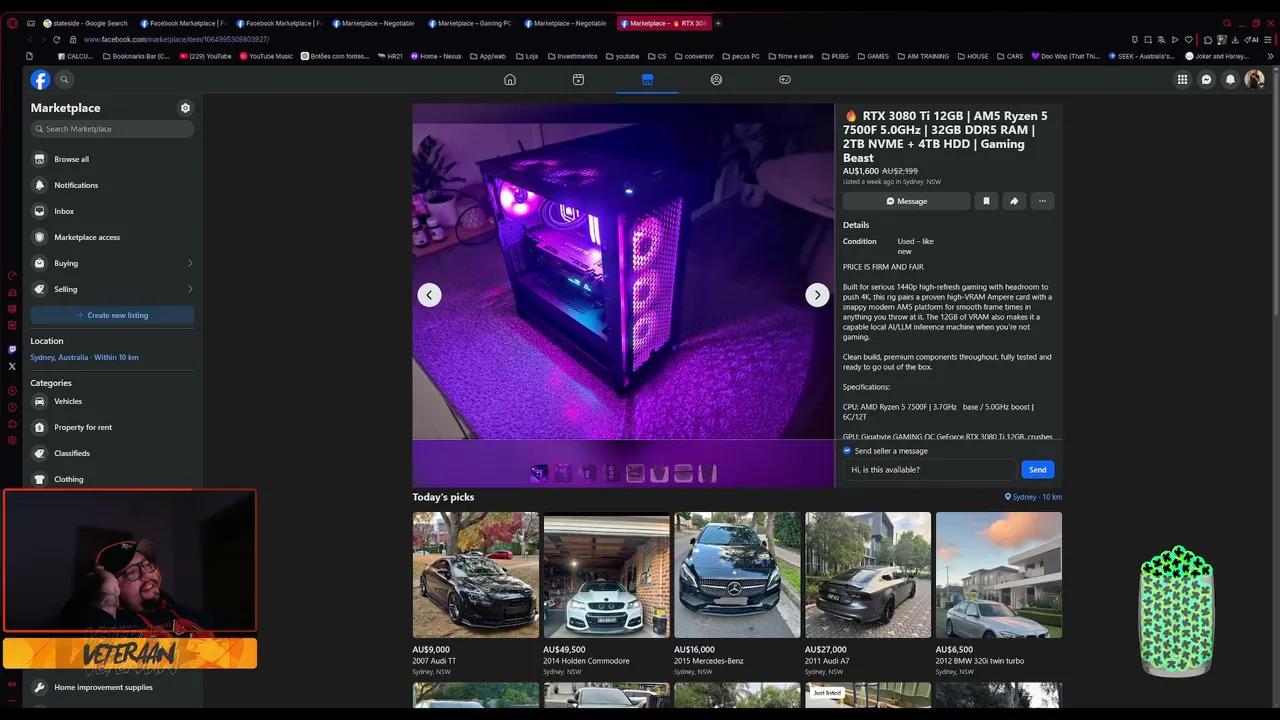Image resolution: width=1280 pixels, height=720 pixels.
Task: Open the Twitch icon in the browser sidebar
Action: (x=12, y=349)
